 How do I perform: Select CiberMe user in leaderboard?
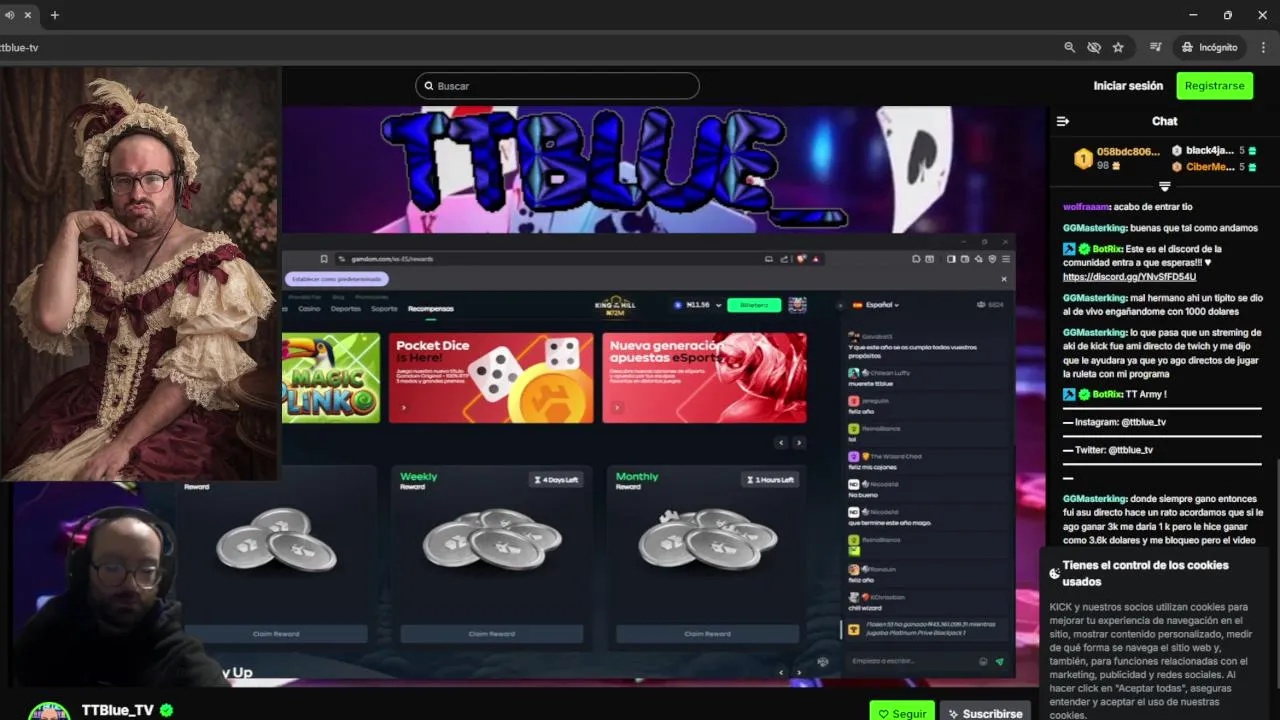click(x=1210, y=167)
